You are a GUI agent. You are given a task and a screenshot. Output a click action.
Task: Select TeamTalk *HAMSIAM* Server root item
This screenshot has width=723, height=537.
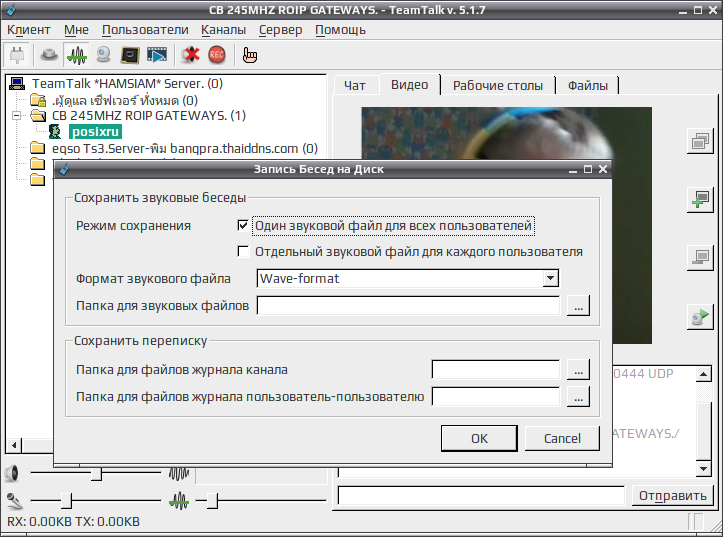click(x=127, y=83)
